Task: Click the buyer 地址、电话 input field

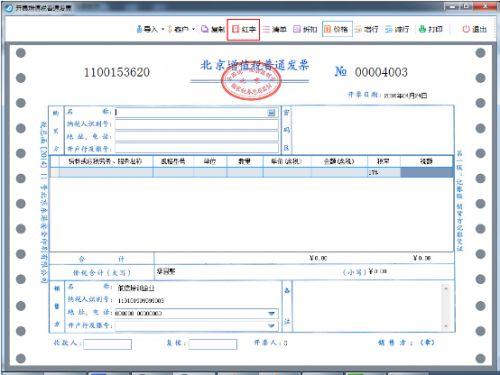Action: click(197, 136)
